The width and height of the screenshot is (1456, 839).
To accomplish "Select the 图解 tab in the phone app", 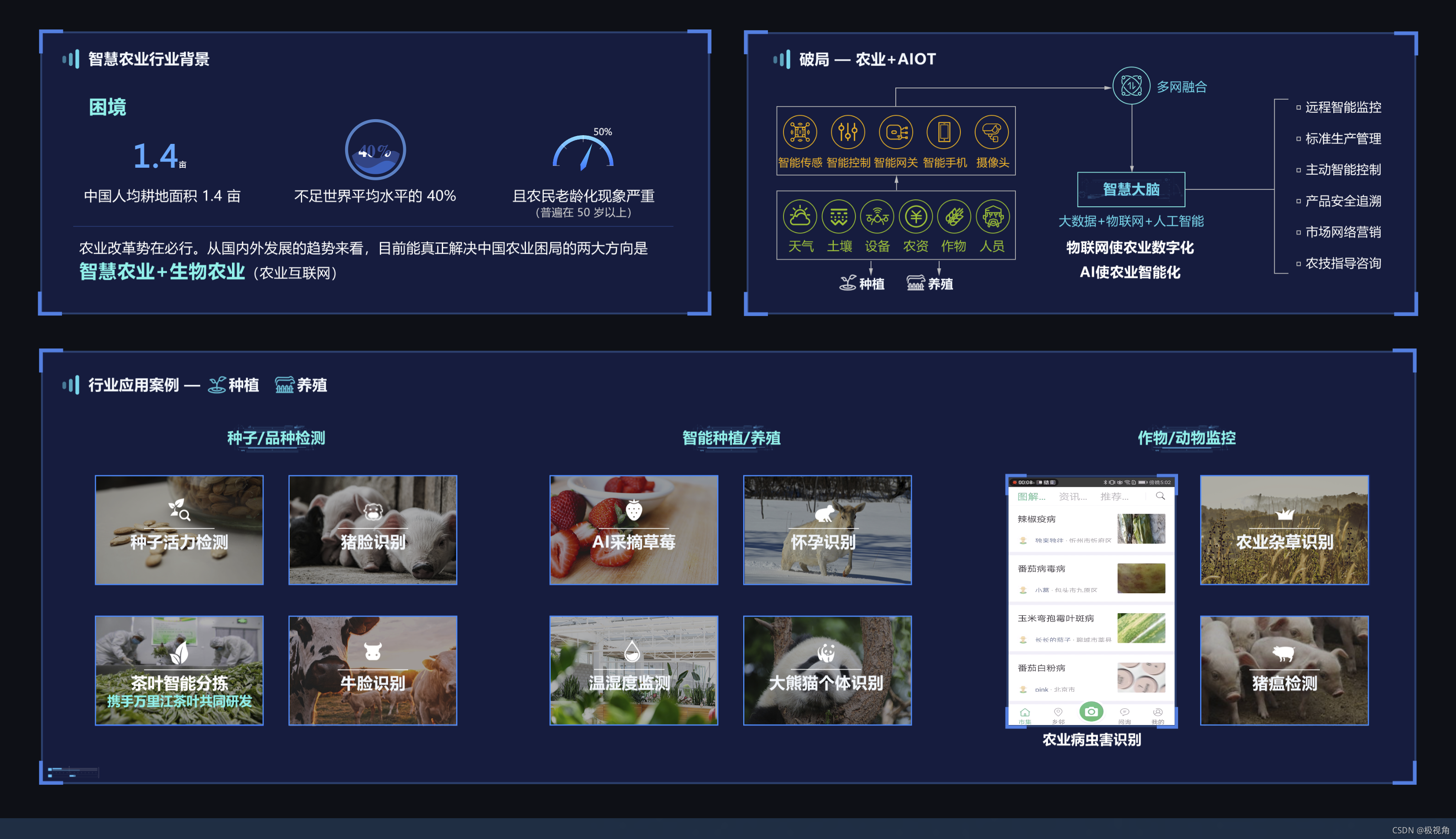I will click(x=1031, y=497).
